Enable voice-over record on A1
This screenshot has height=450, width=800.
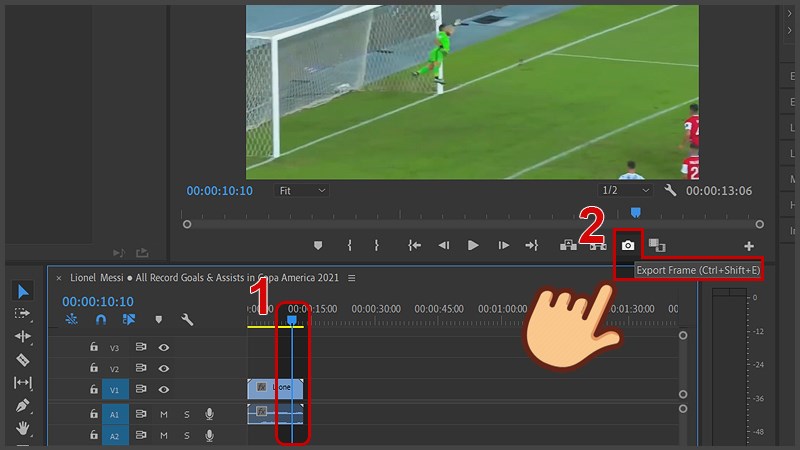(209, 414)
